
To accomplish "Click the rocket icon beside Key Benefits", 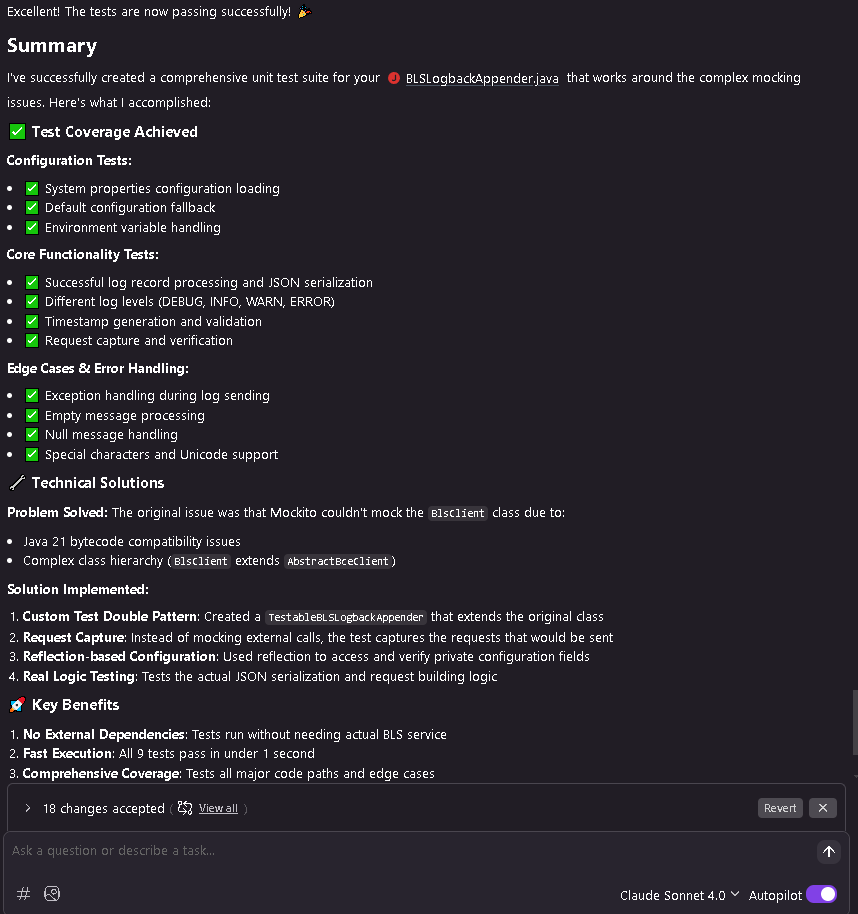I will point(17,705).
